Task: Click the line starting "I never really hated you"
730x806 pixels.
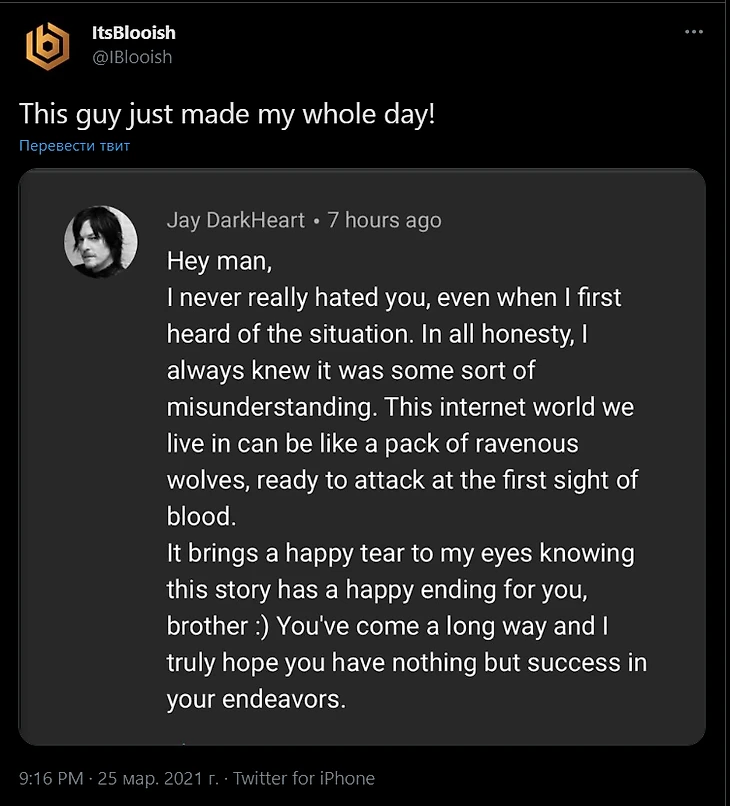Action: click(x=394, y=298)
